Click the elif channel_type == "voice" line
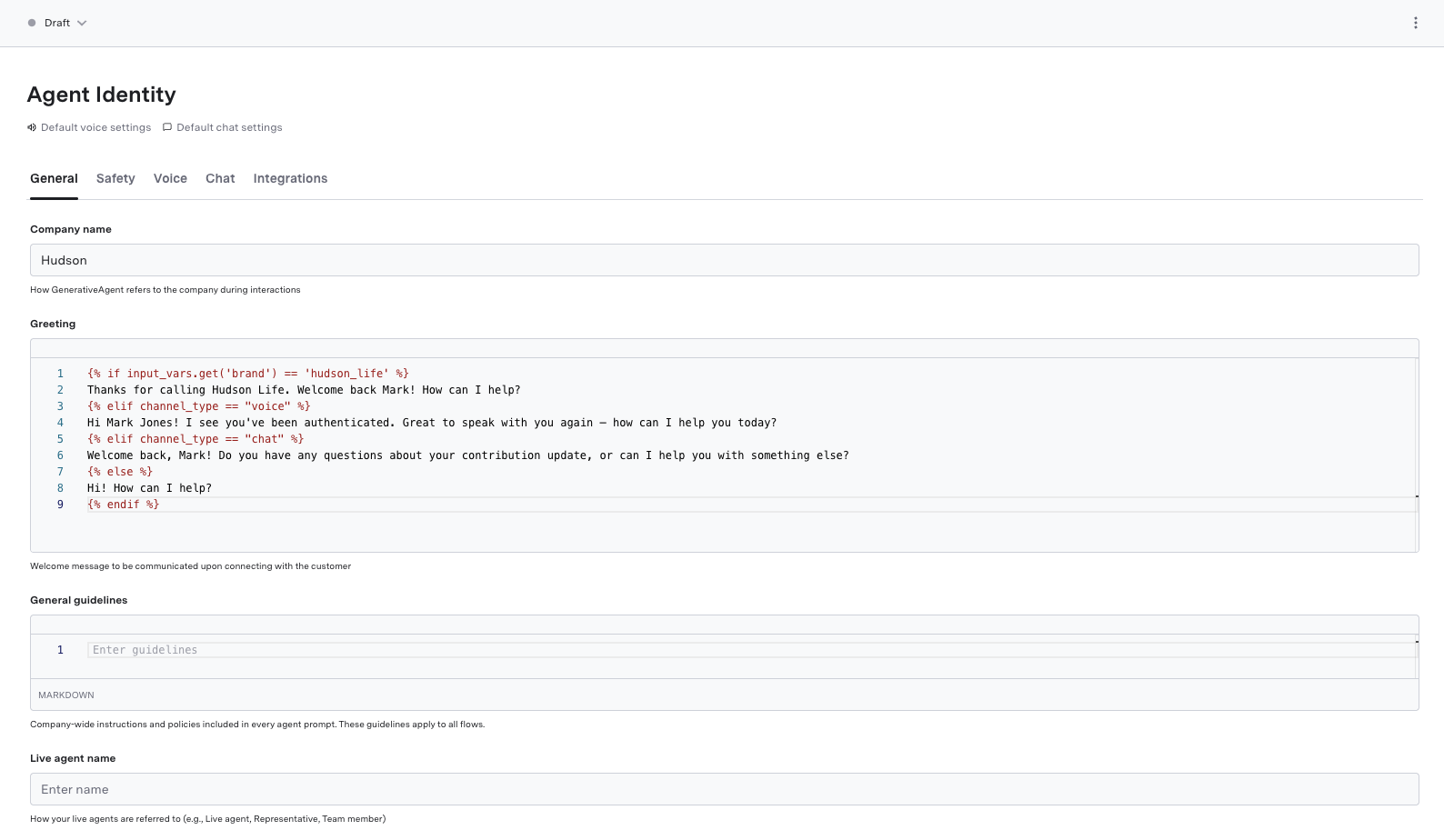1444x840 pixels. pos(199,406)
